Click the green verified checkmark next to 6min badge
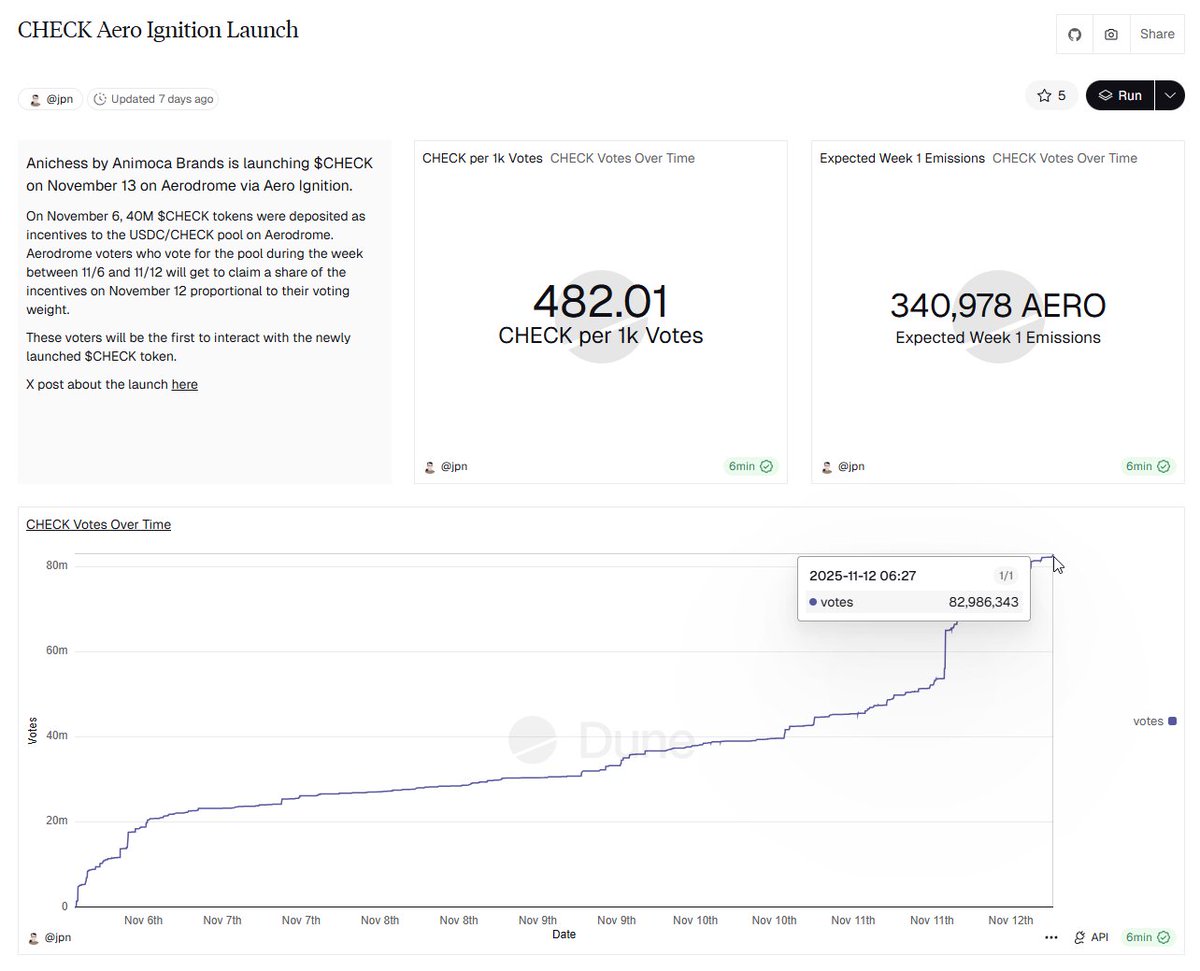Screen dimensions: 1200x971 pyautogui.click(x=767, y=466)
